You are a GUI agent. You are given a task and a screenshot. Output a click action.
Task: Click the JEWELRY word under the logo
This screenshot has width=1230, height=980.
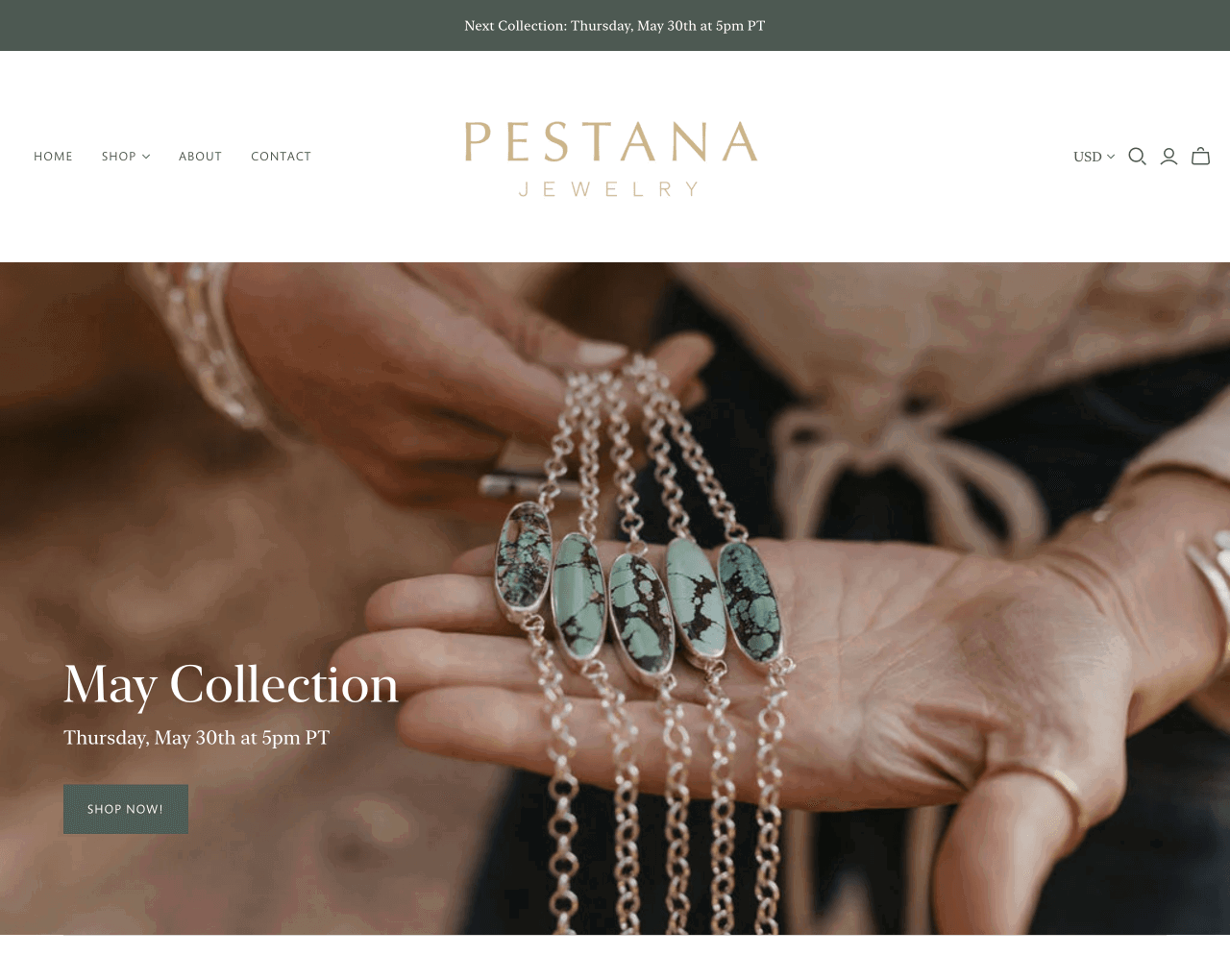(609, 189)
